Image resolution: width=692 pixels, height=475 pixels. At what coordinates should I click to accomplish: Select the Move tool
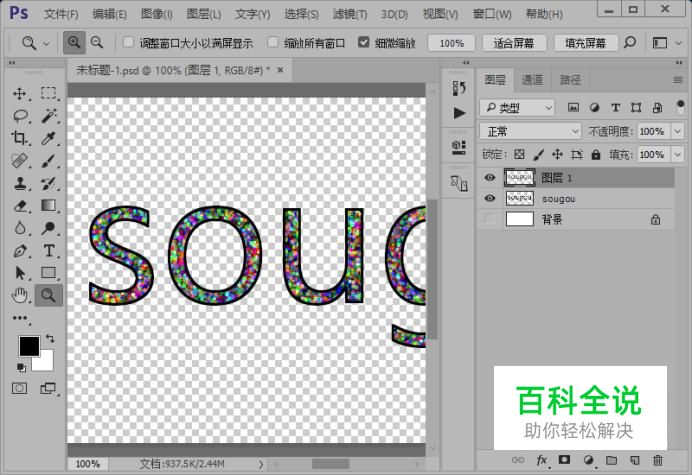click(x=19, y=94)
